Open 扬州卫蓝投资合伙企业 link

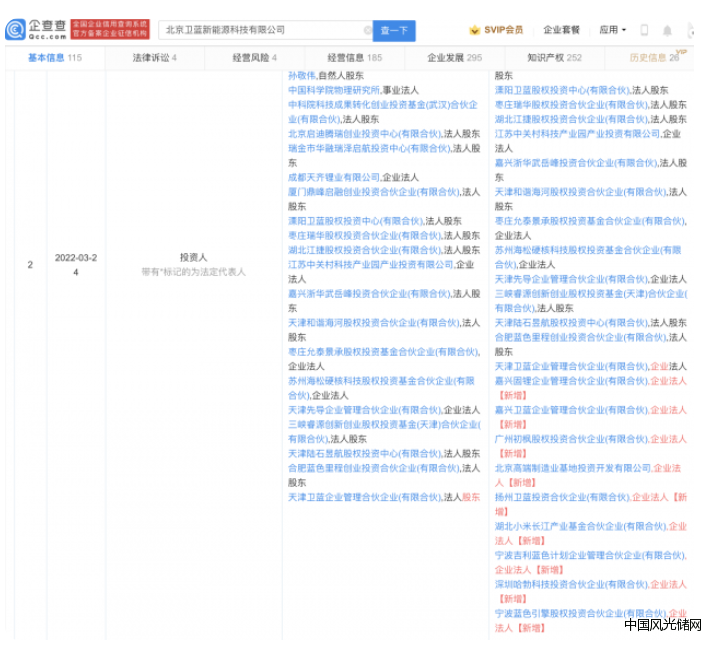pos(562,497)
